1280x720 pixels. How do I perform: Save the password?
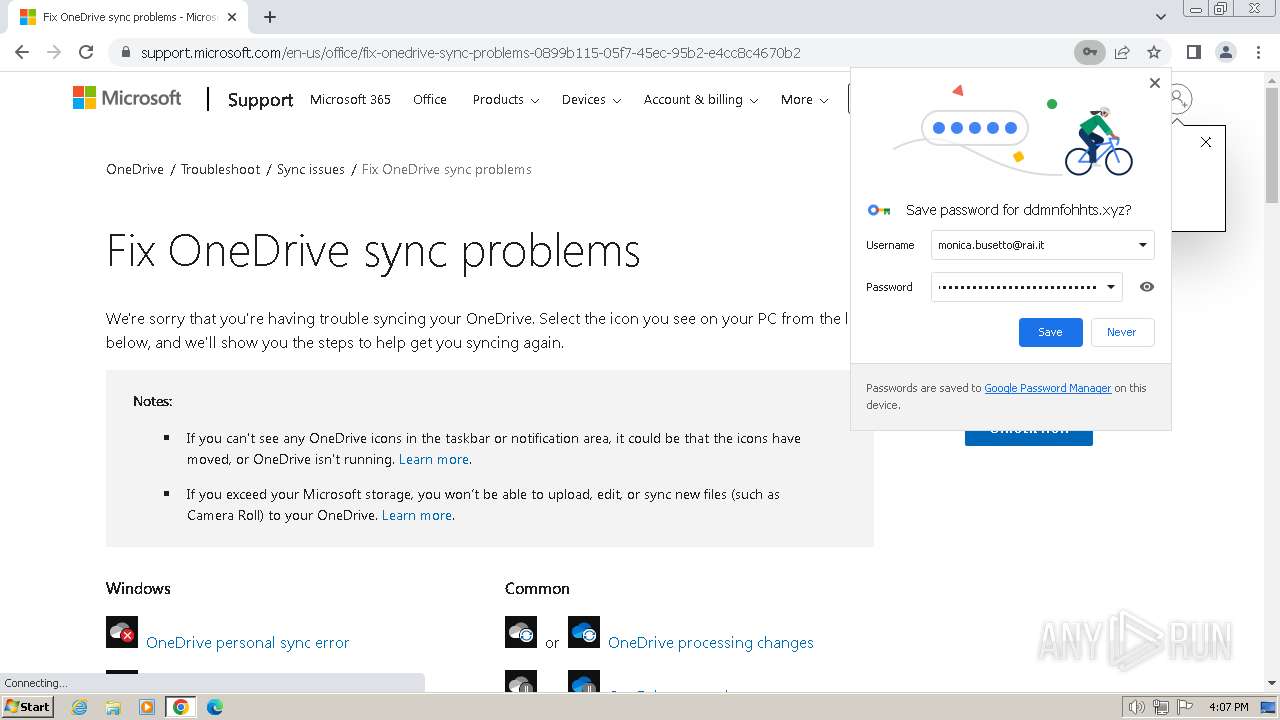pos(1050,332)
